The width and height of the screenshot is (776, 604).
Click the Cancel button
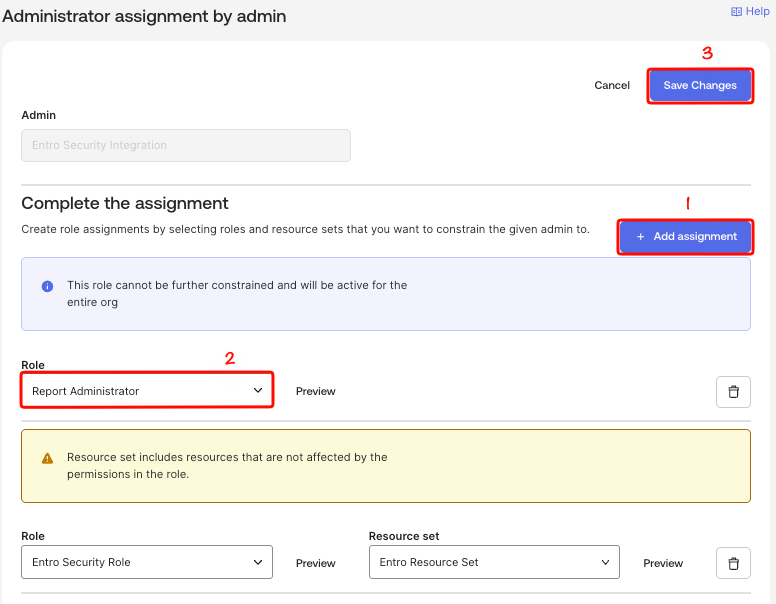tap(612, 85)
